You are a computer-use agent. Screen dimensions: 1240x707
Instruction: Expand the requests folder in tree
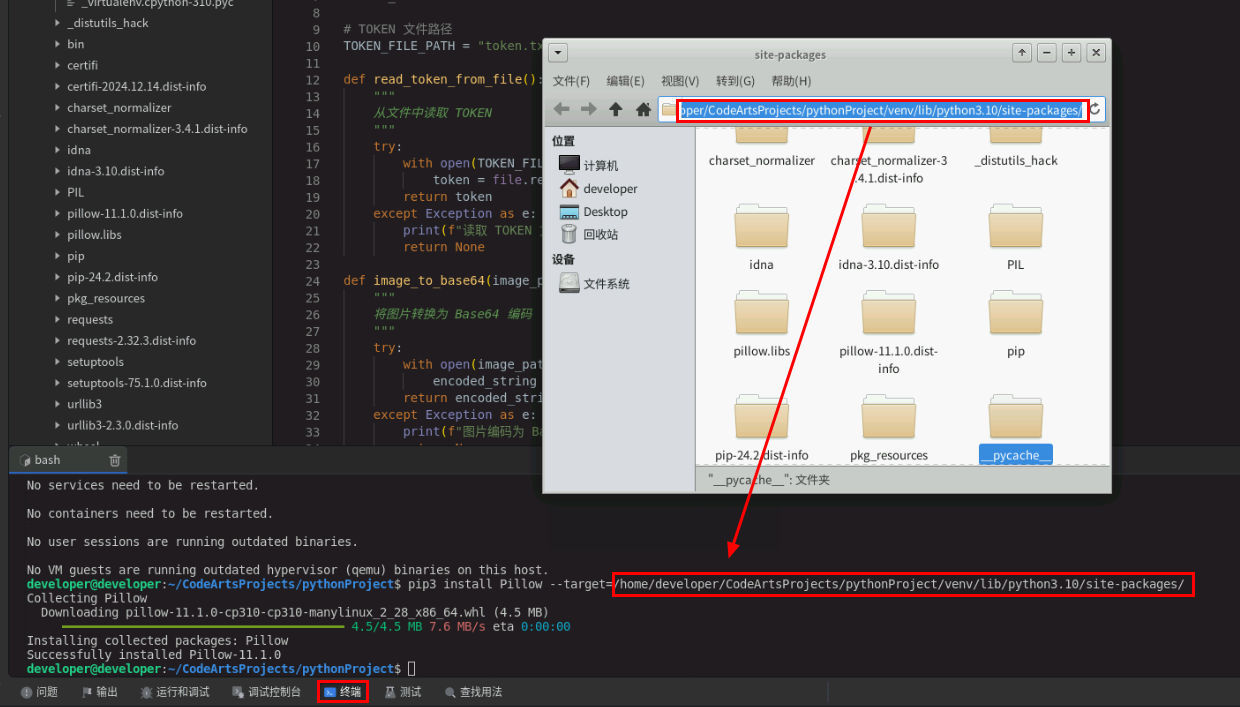[58, 320]
